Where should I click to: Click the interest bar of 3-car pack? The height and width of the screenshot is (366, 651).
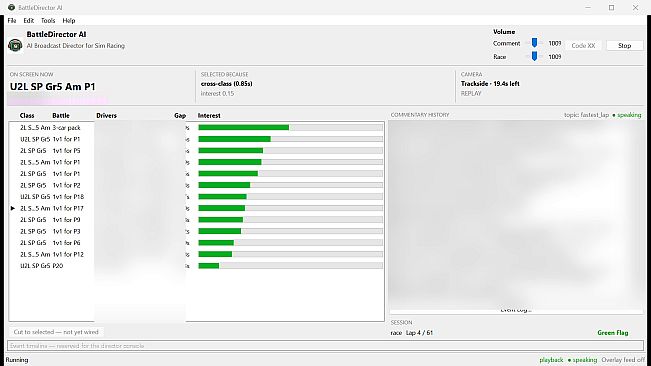[290, 128]
